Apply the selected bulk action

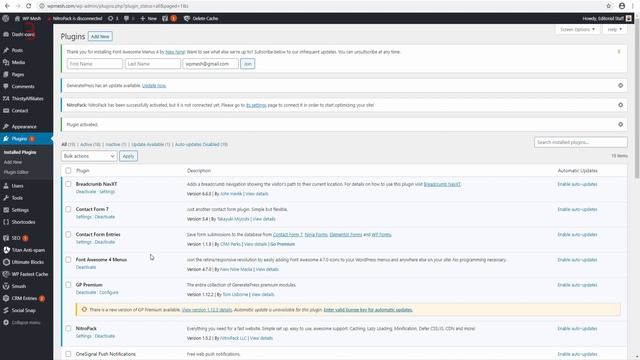pos(128,156)
